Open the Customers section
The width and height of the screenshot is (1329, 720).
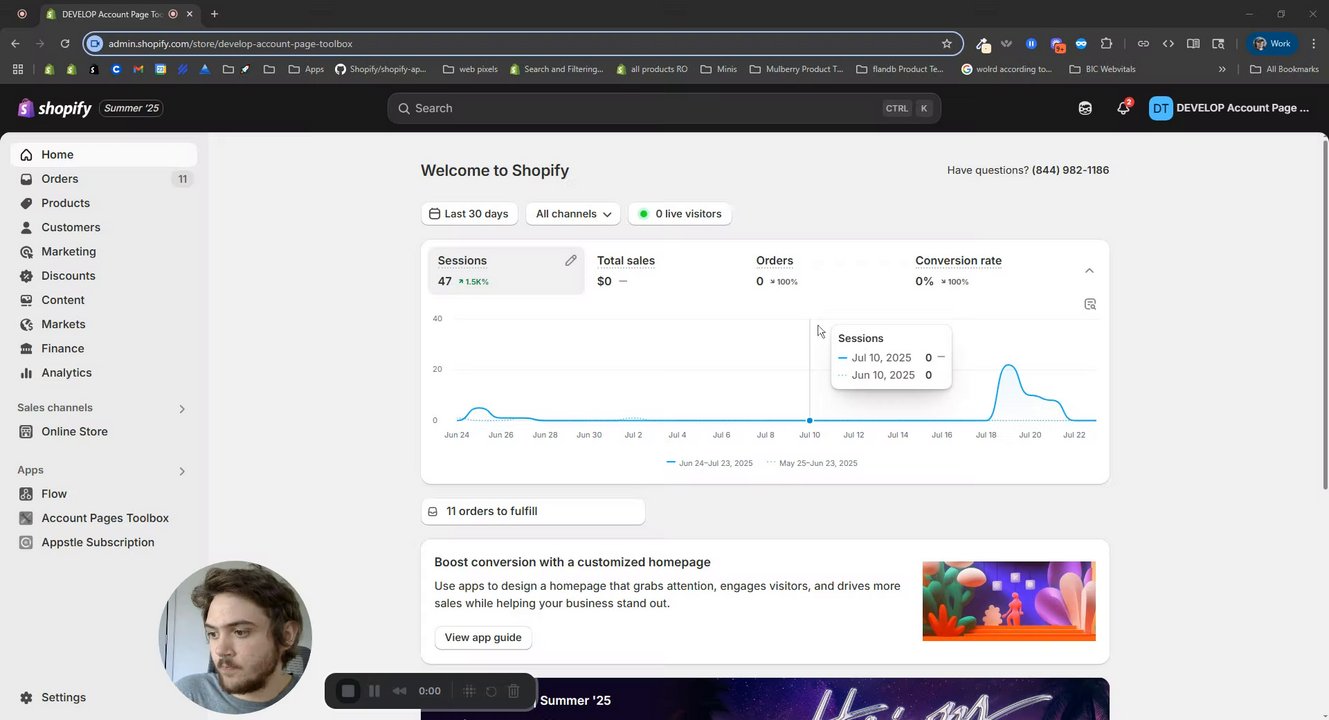pos(103,227)
